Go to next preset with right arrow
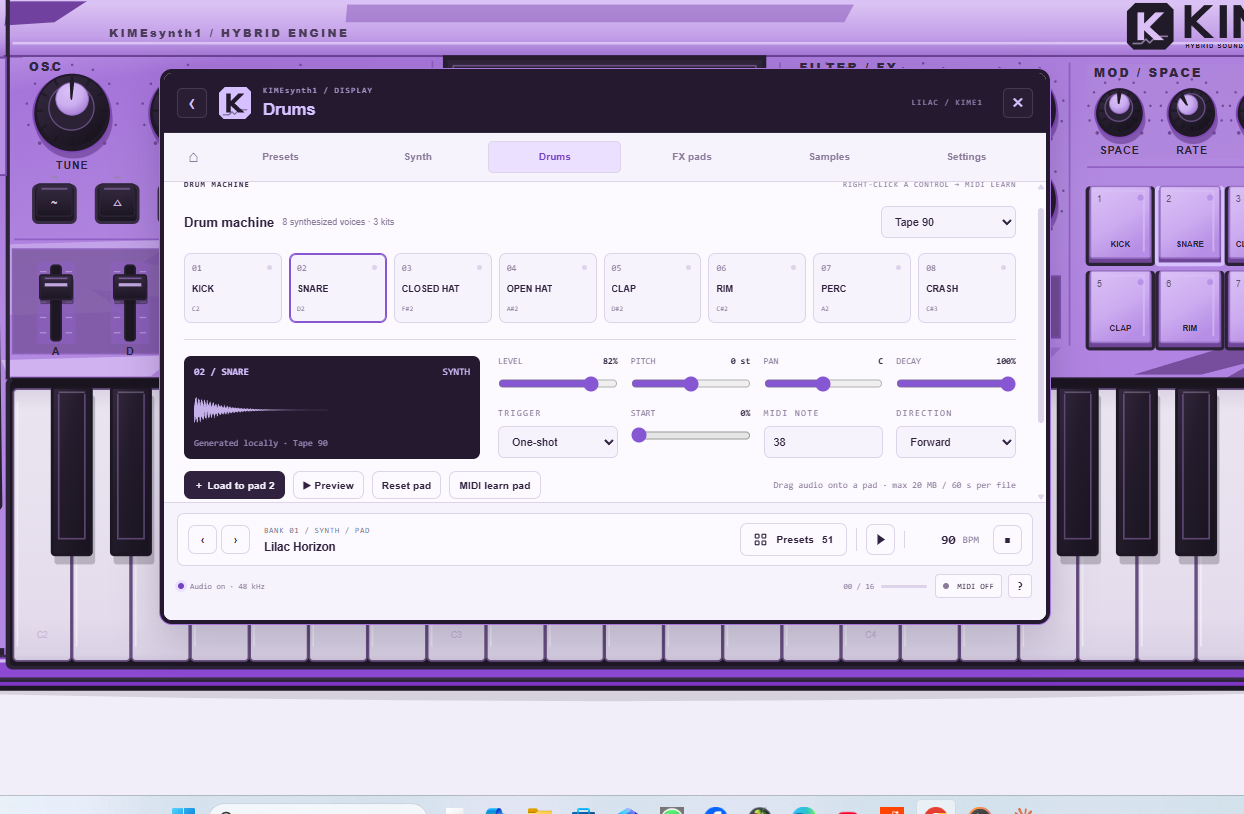 click(x=235, y=539)
